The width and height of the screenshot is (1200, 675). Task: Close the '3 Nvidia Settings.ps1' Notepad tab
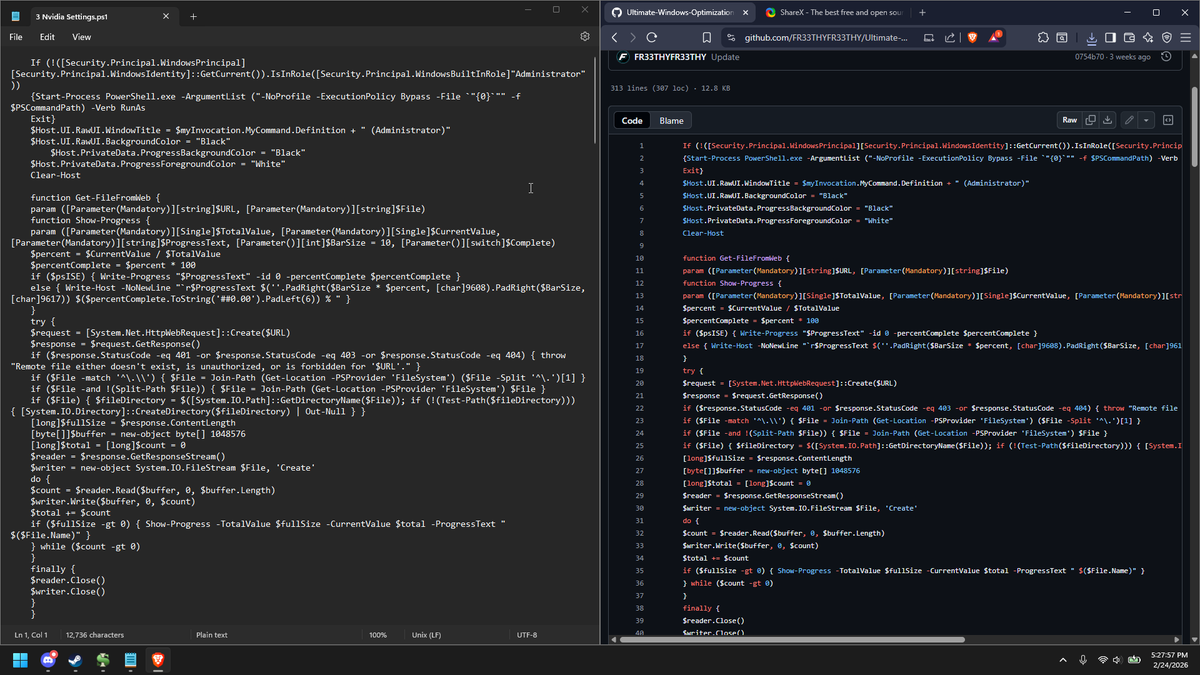point(167,16)
